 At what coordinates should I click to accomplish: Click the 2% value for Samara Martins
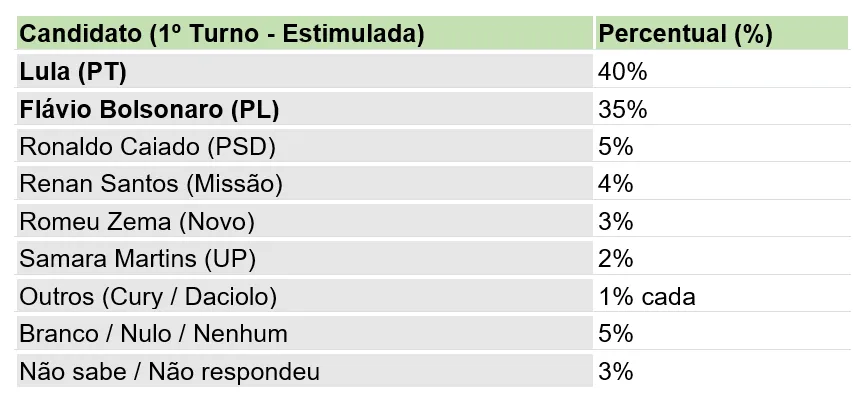click(x=616, y=259)
